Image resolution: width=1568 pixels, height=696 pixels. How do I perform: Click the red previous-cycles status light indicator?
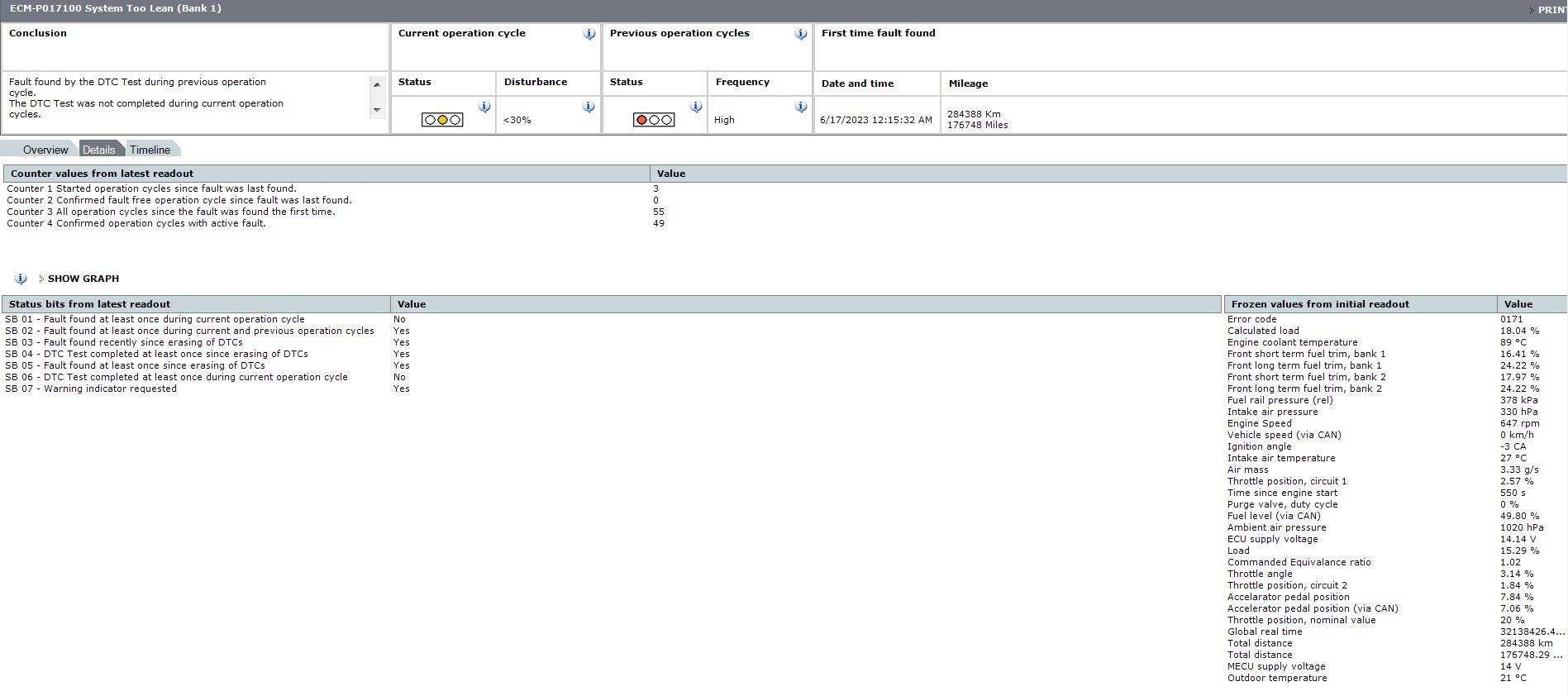(654, 120)
